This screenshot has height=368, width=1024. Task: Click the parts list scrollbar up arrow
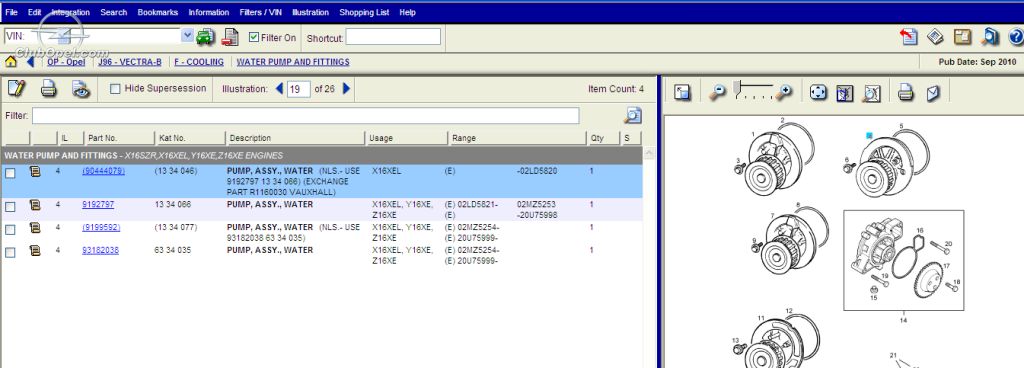tap(649, 153)
